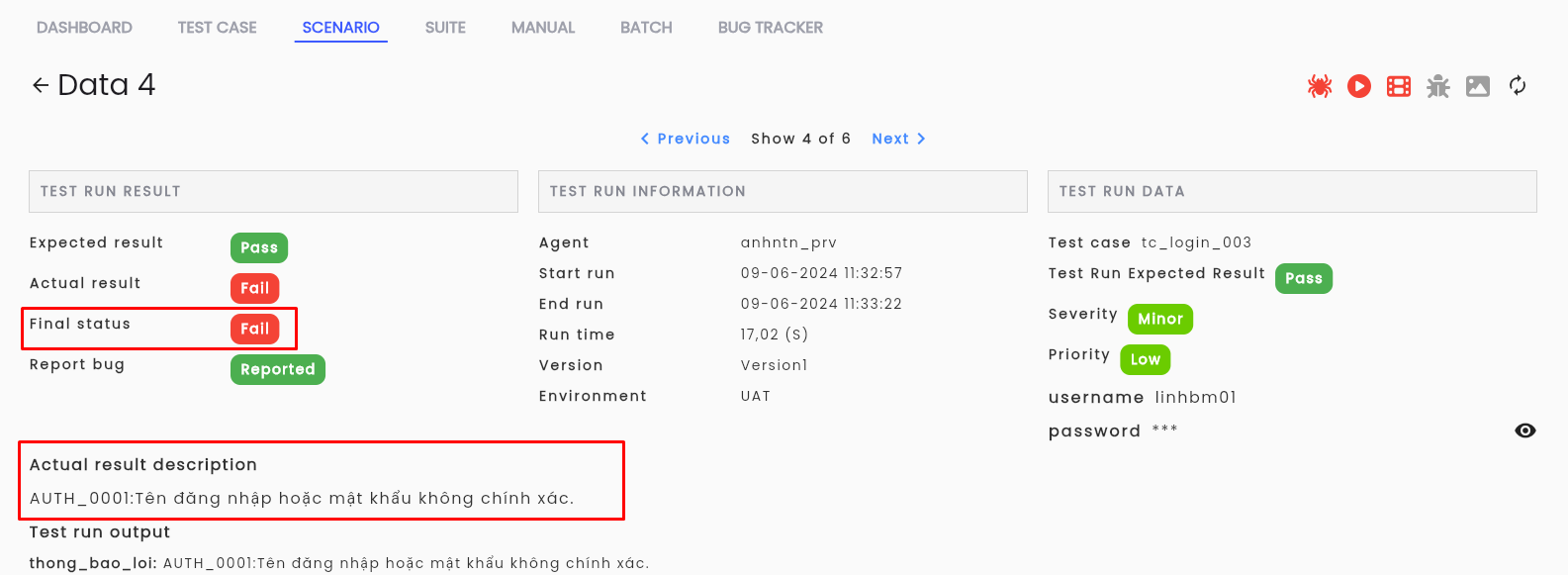
Task: Click the 'Data 4' page title
Action: pyautogui.click(x=107, y=85)
